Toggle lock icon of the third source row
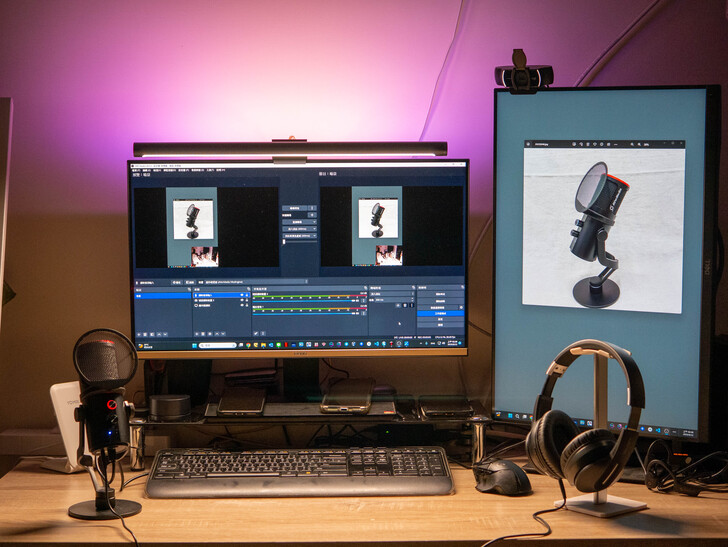 point(247,306)
